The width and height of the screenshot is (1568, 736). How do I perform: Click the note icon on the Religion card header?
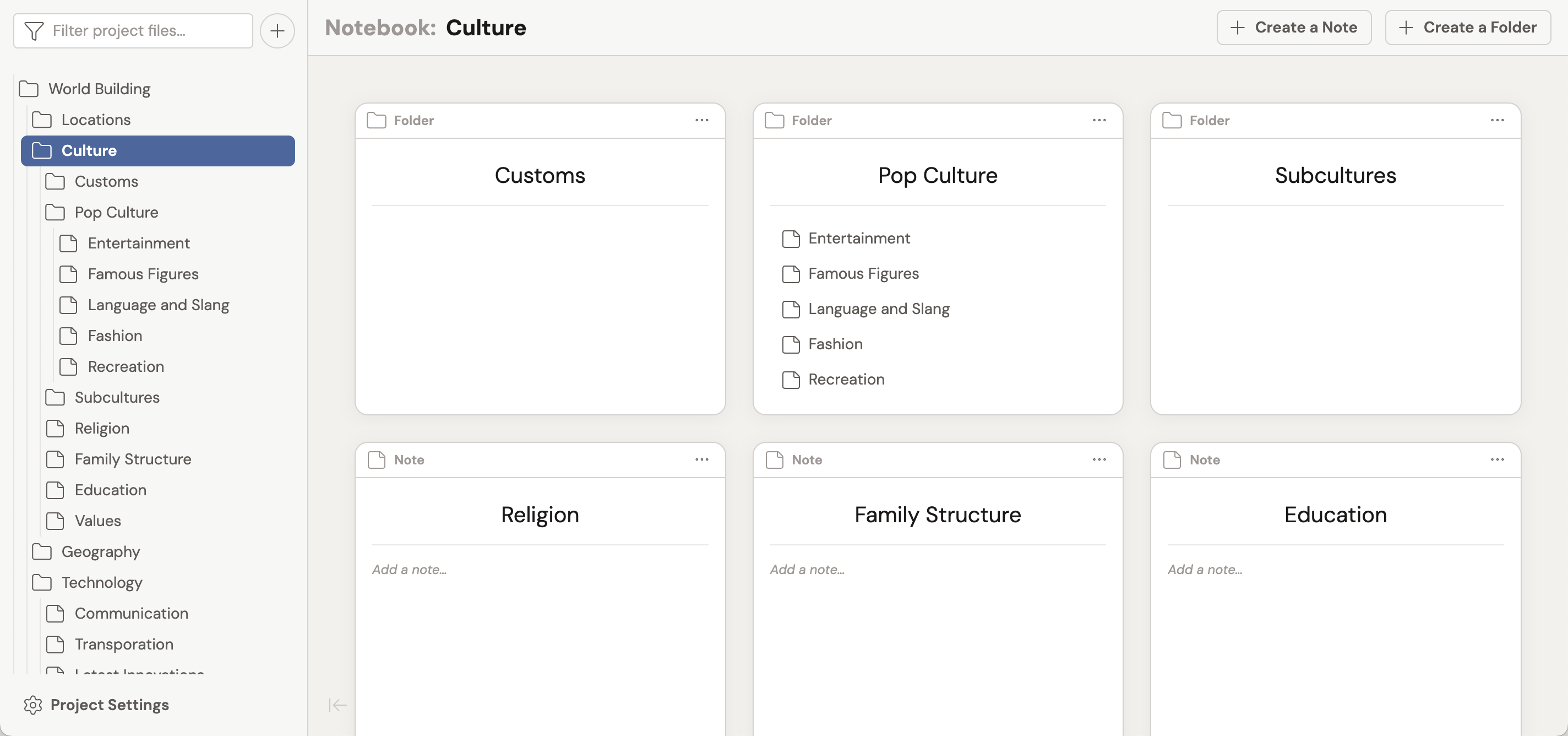tap(376, 459)
